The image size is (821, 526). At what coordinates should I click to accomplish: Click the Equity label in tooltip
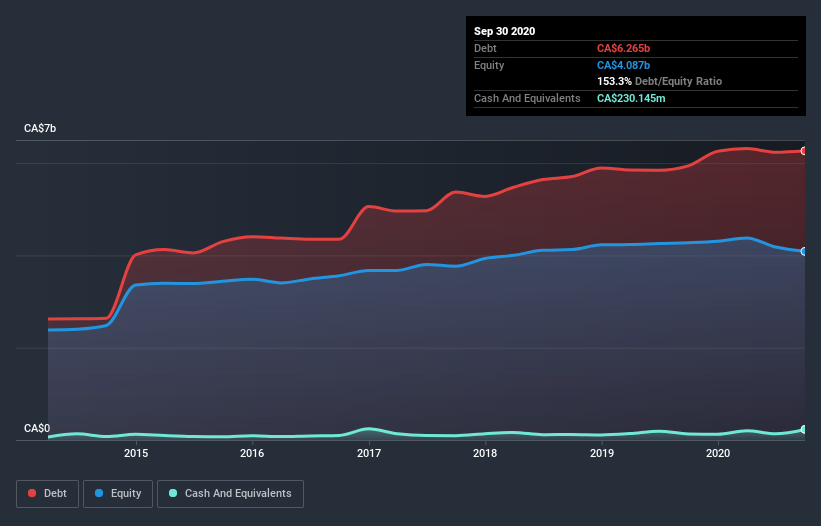(x=489, y=65)
